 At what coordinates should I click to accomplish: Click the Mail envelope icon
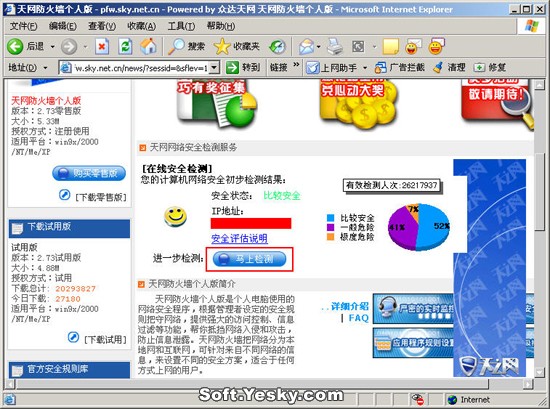click(x=307, y=47)
